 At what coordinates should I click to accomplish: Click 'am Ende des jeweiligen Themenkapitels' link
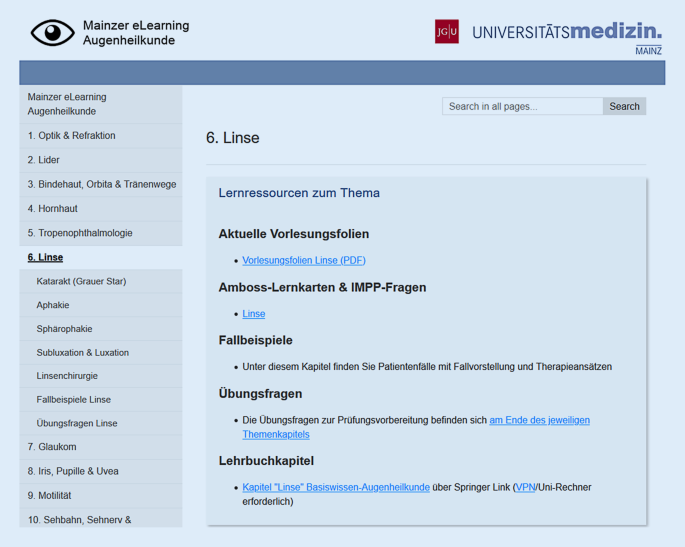(x=540, y=420)
